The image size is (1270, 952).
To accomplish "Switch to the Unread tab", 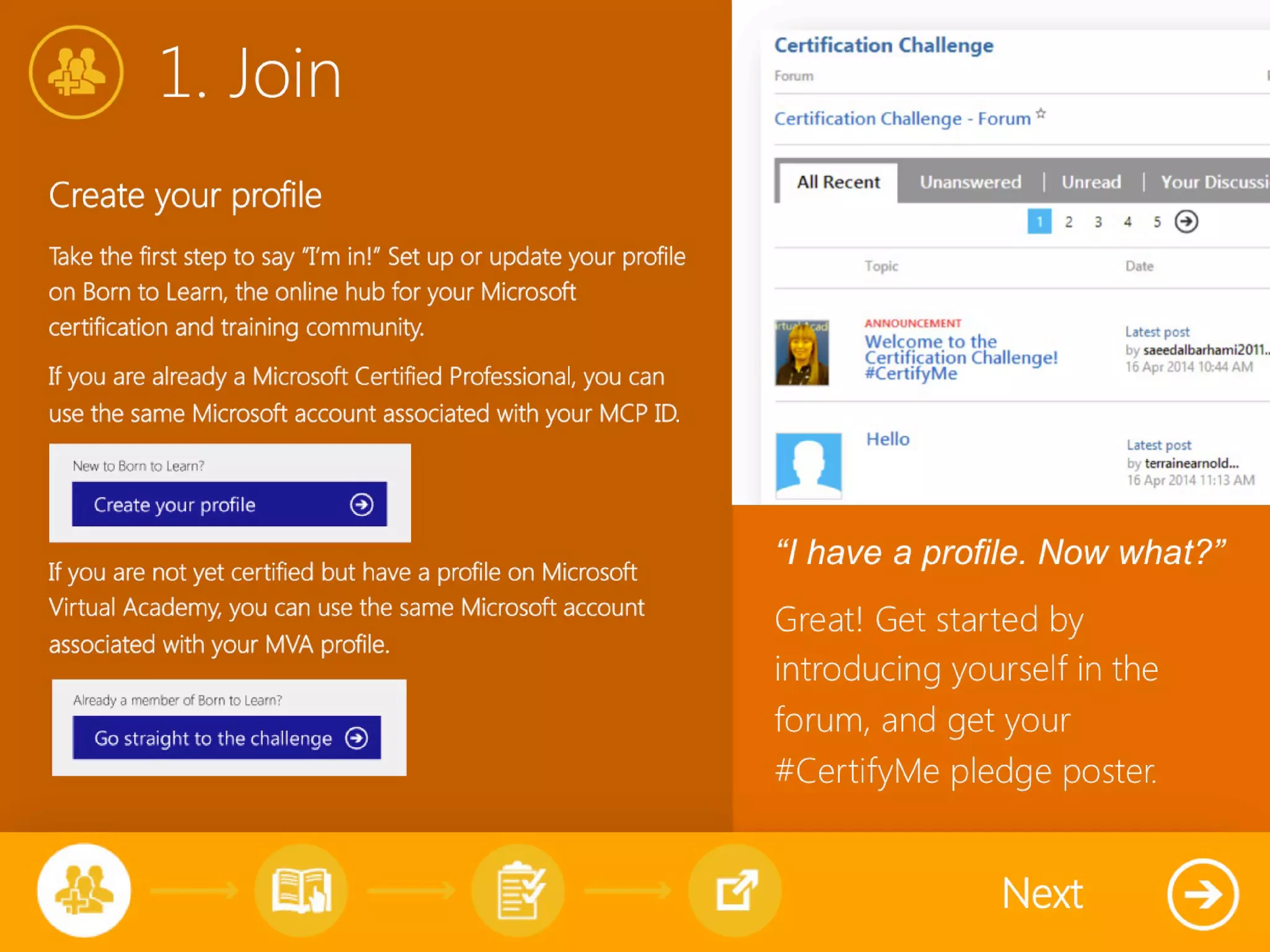I will coord(1091,182).
